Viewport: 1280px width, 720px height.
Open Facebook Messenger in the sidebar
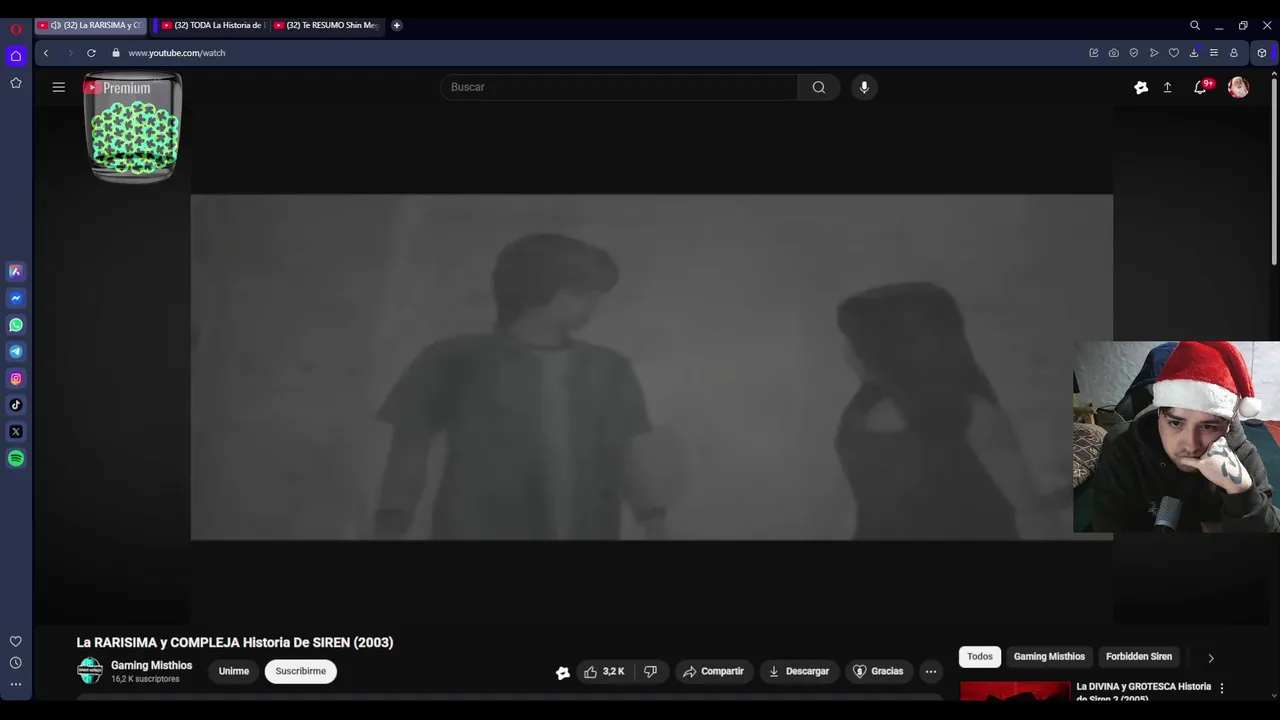16,298
